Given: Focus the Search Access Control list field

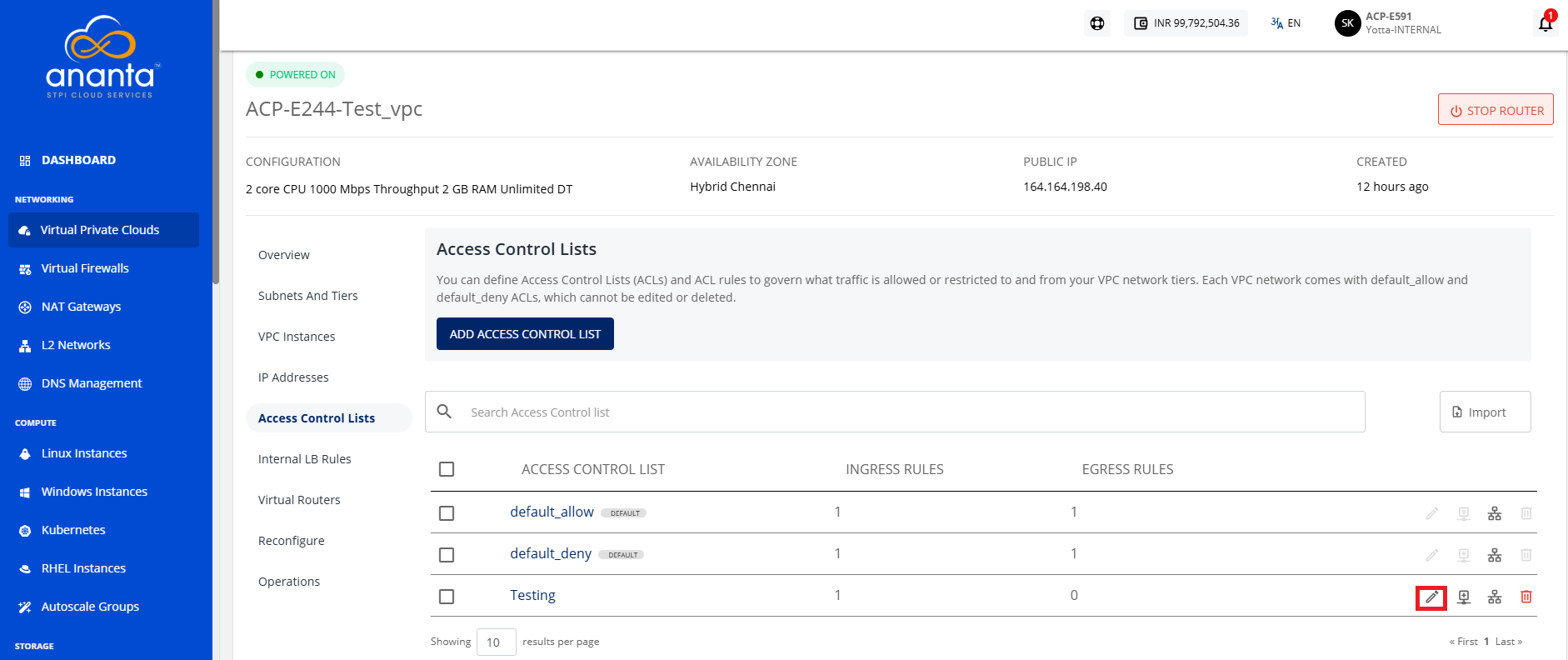Looking at the screenshot, I should [x=895, y=412].
